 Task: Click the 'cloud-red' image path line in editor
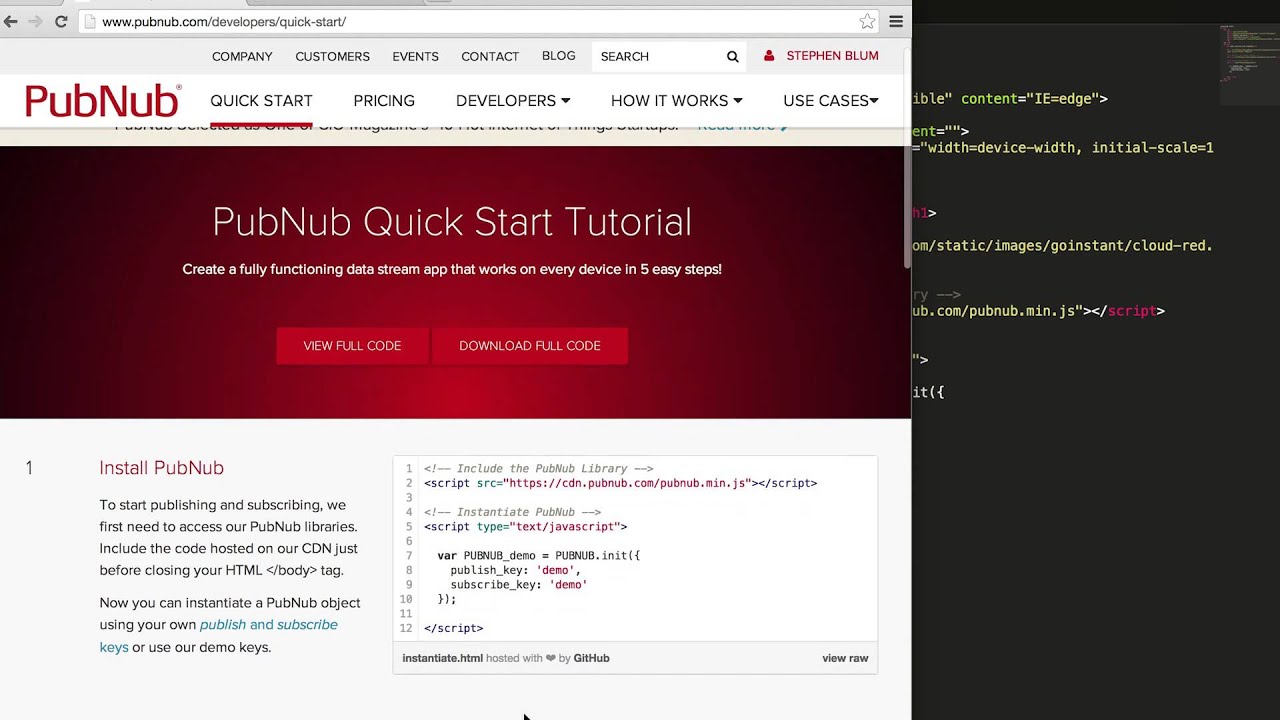coord(1062,246)
